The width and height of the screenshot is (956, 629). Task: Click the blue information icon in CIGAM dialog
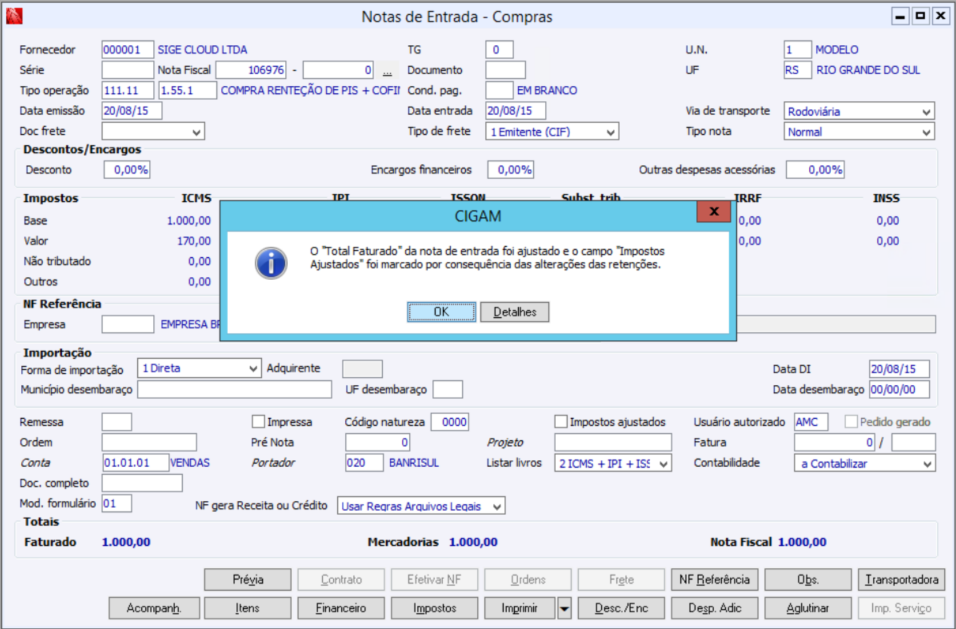point(271,263)
